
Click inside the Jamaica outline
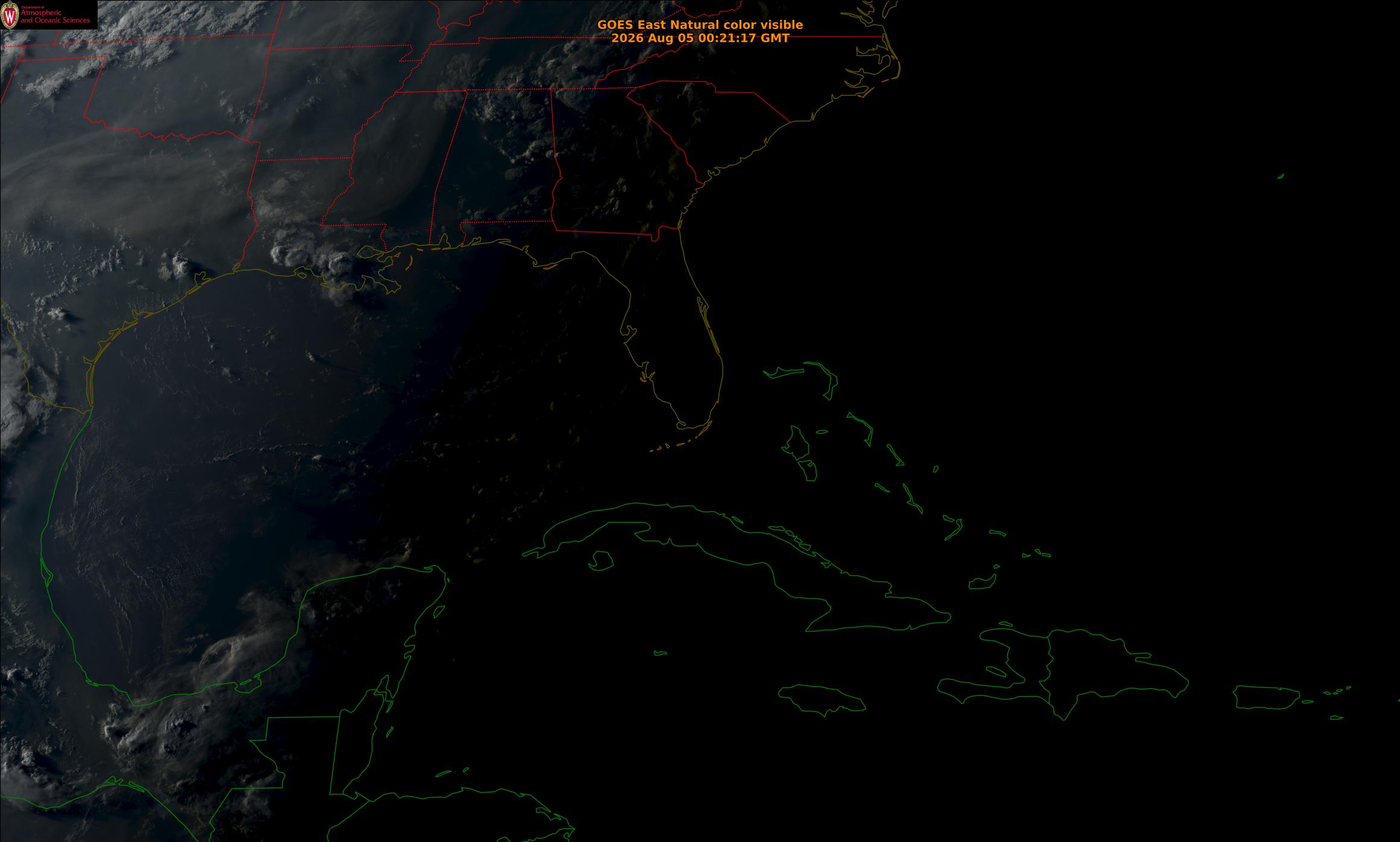[x=821, y=700]
